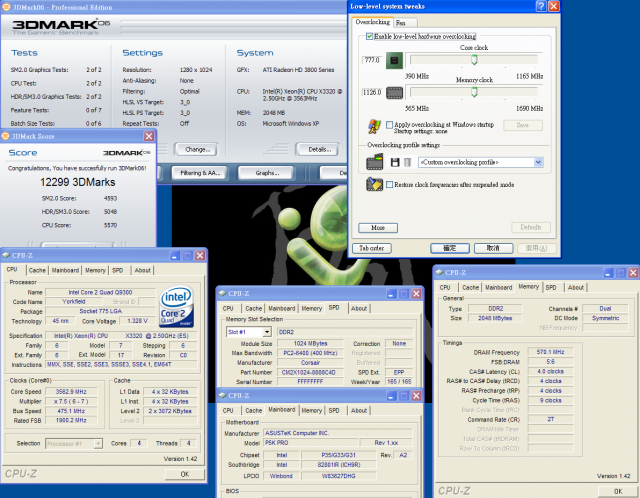
Task: Click the memory clock 1126.0 value field
Action: pyautogui.click(x=372, y=92)
